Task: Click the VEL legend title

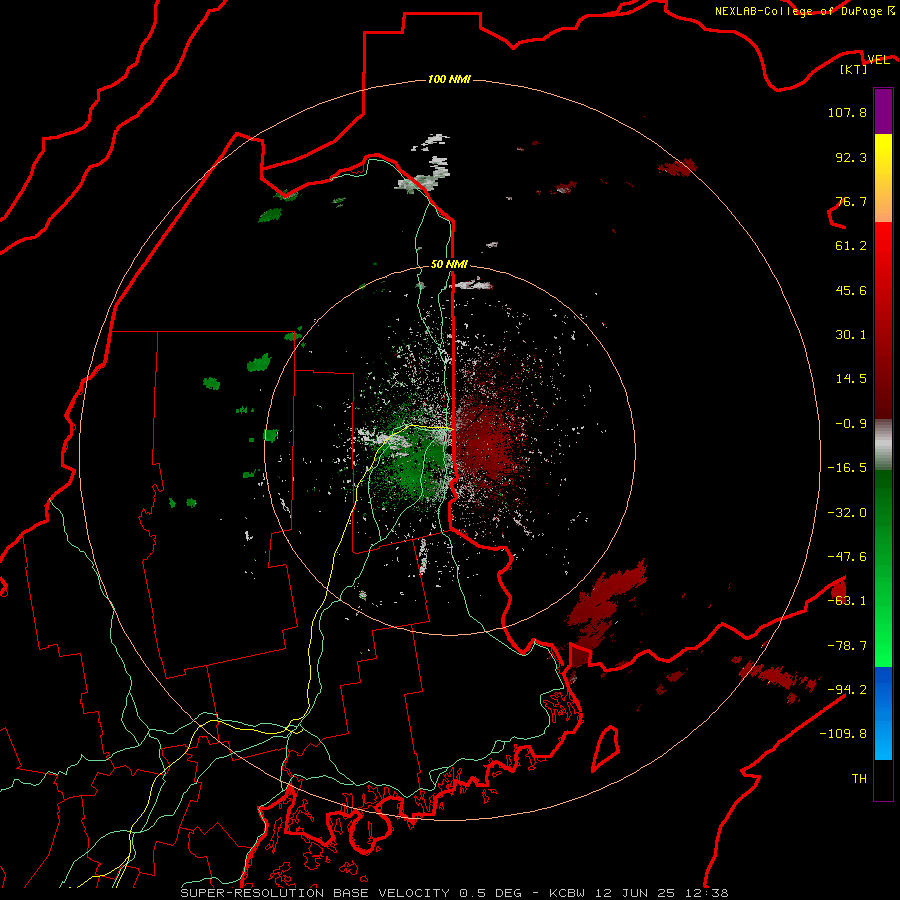Action: tap(878, 60)
